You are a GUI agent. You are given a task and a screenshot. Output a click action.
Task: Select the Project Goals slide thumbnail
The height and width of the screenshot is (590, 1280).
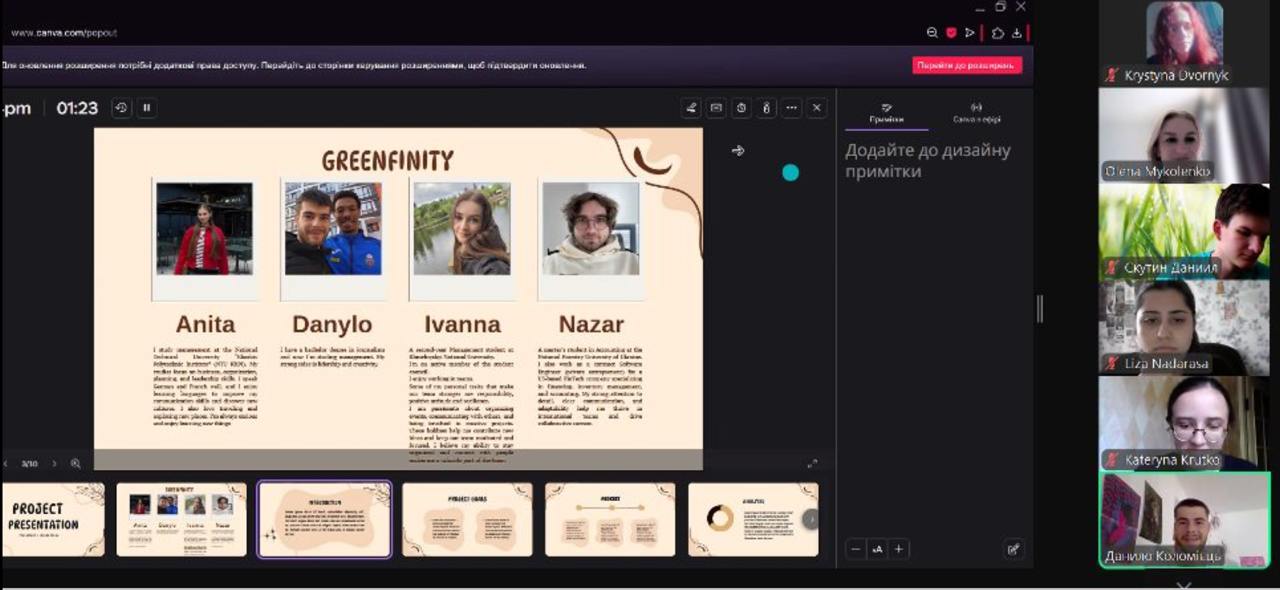click(467, 519)
